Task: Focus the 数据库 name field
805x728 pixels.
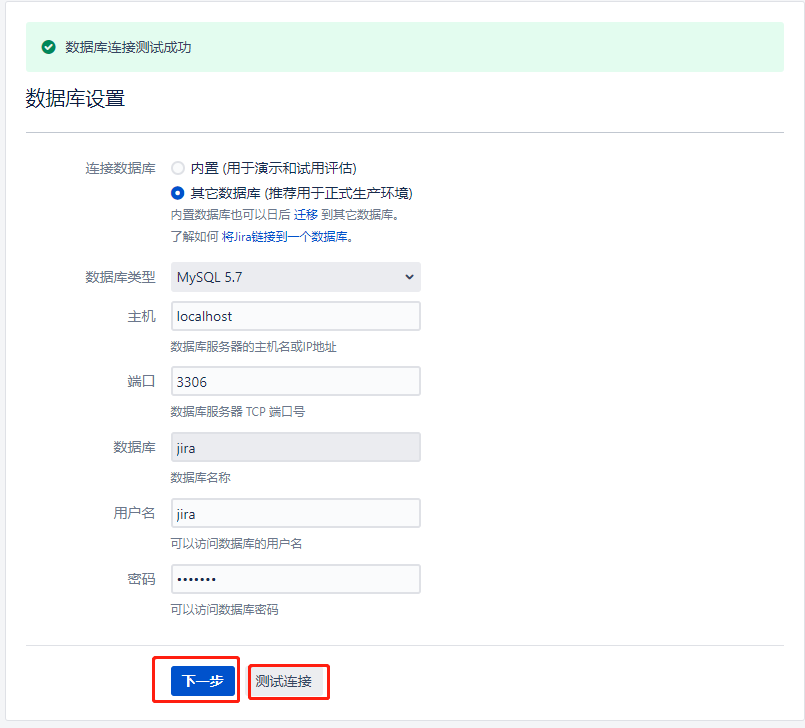Action: [x=296, y=447]
